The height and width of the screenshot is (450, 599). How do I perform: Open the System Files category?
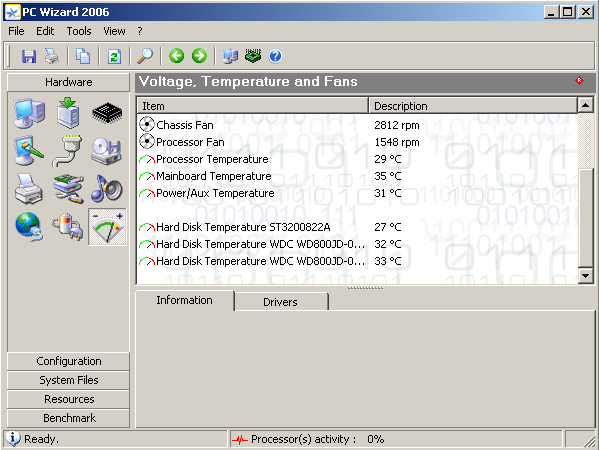pyautogui.click(x=68, y=380)
